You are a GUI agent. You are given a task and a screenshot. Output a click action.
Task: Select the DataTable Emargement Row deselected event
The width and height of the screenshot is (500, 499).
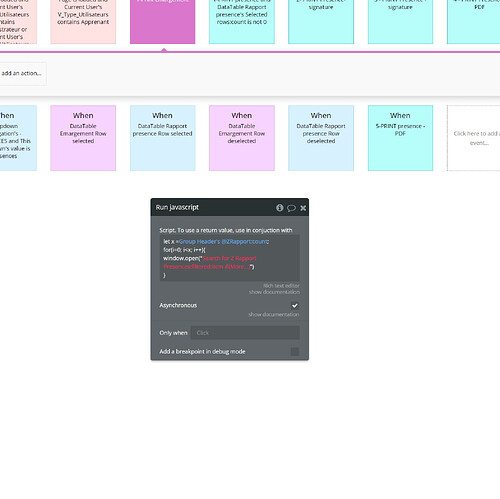coord(242,138)
